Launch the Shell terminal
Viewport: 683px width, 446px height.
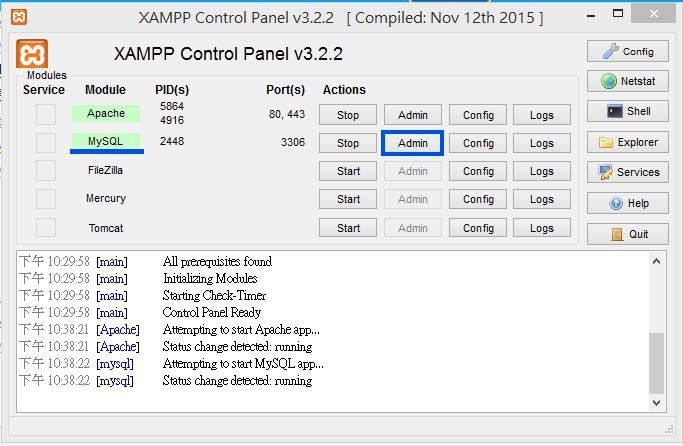point(628,112)
